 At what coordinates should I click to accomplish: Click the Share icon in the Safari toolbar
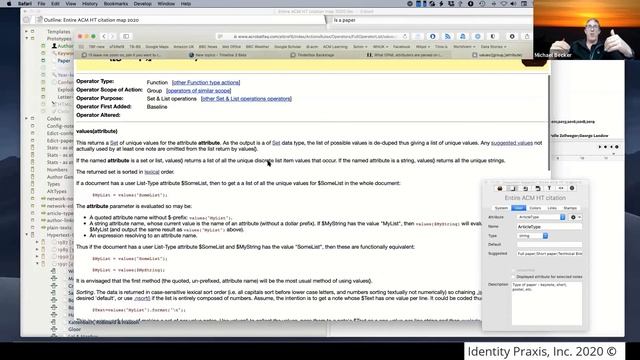tap(527, 36)
